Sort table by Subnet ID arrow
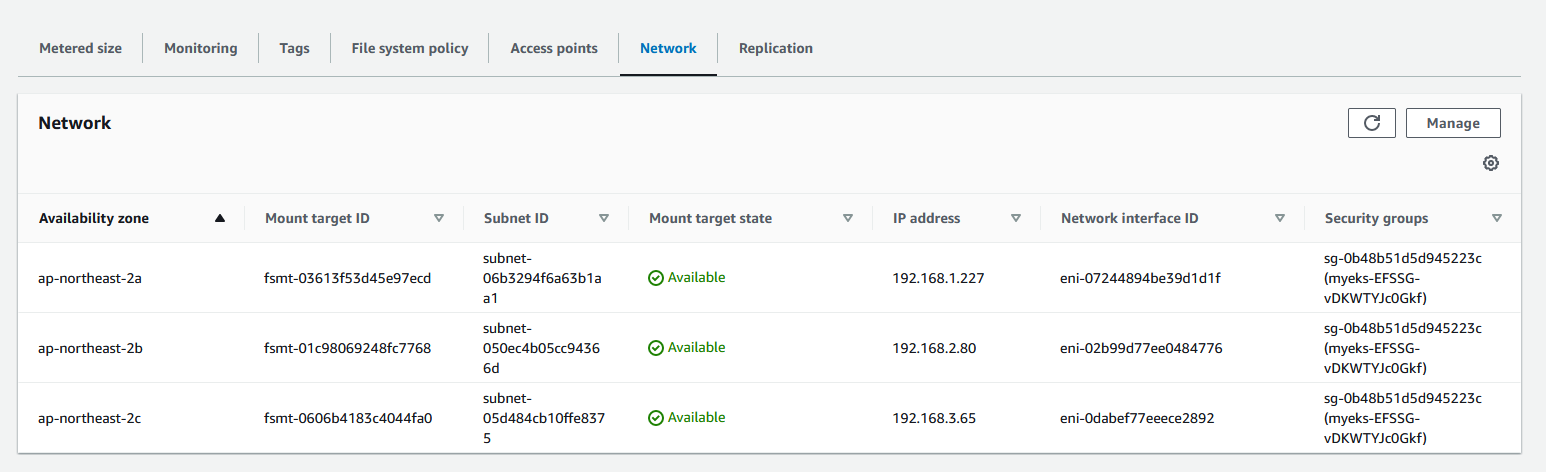 603,218
